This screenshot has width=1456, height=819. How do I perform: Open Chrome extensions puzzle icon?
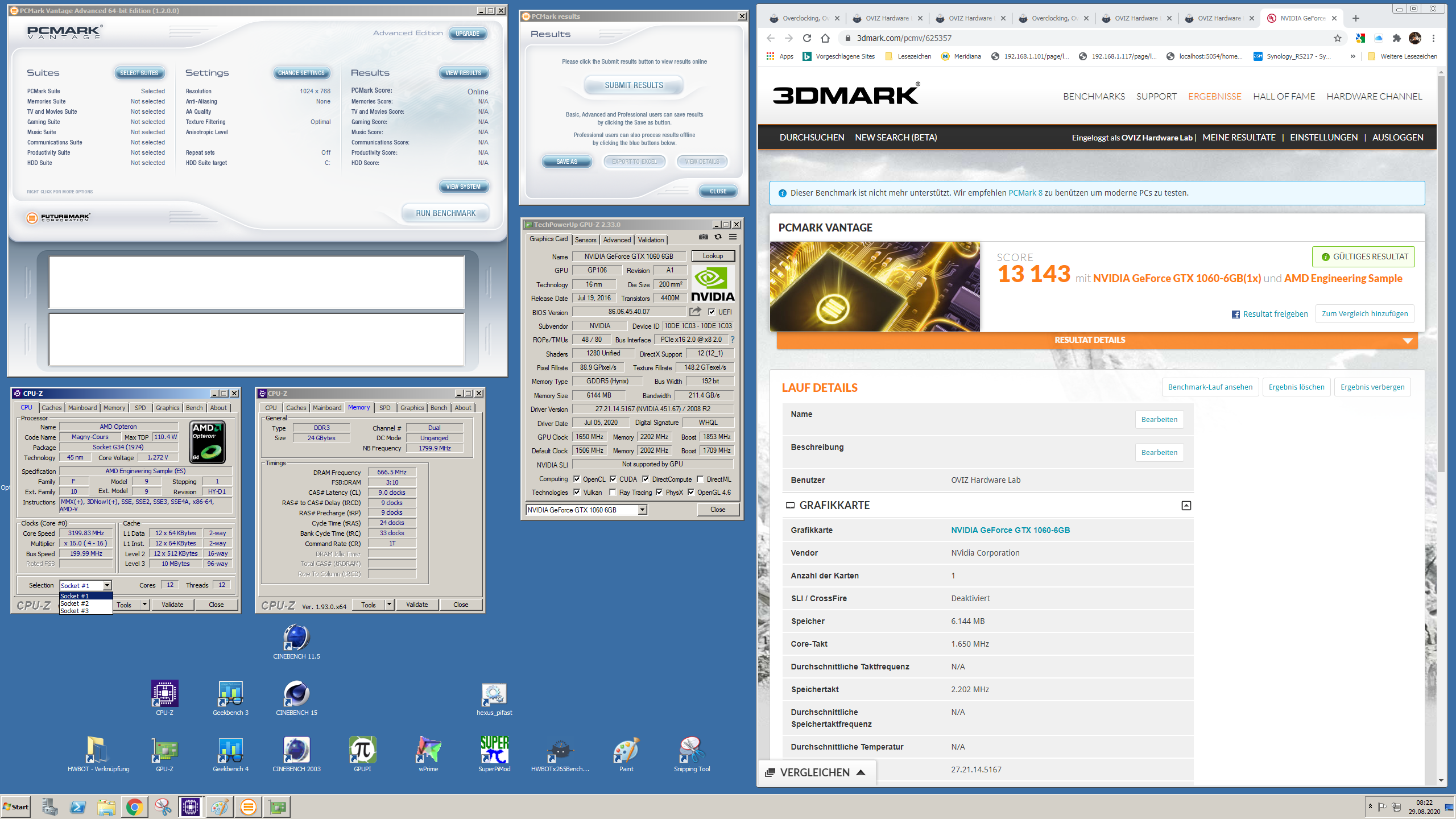pos(1396,38)
